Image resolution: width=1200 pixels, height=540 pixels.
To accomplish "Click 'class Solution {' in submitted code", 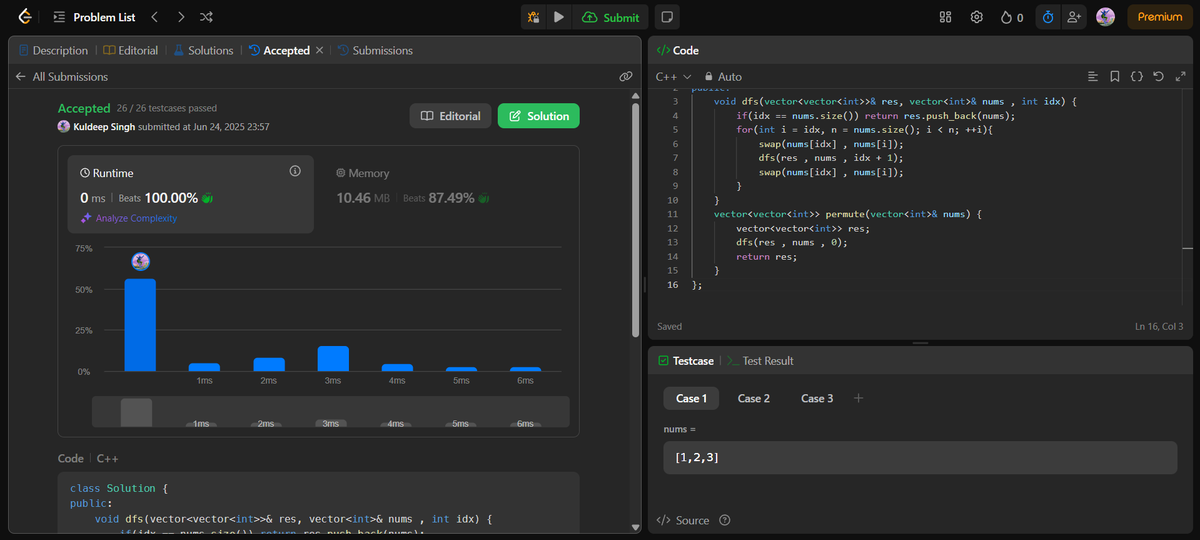I will [117, 488].
